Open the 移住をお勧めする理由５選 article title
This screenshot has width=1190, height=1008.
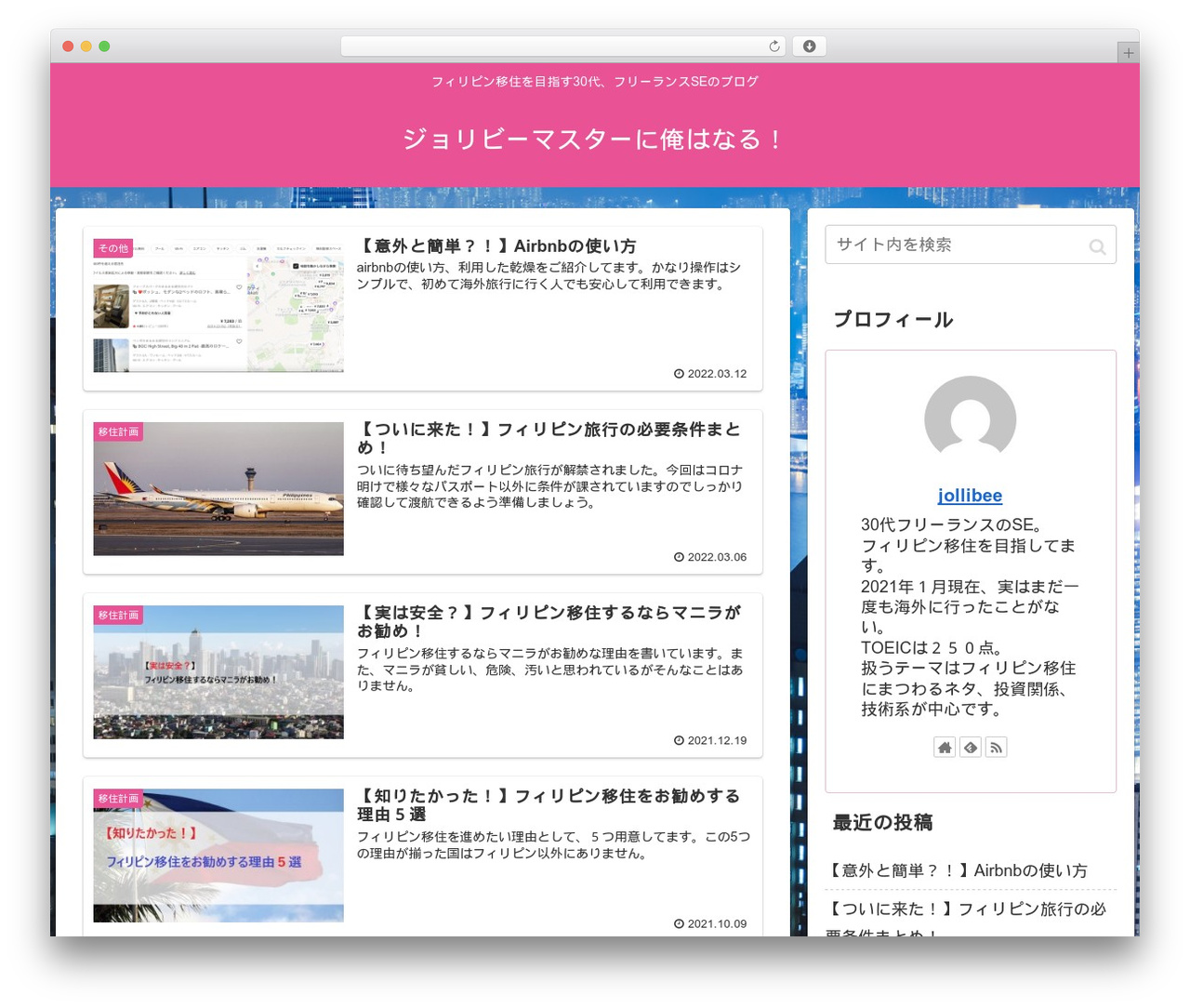[x=549, y=804]
